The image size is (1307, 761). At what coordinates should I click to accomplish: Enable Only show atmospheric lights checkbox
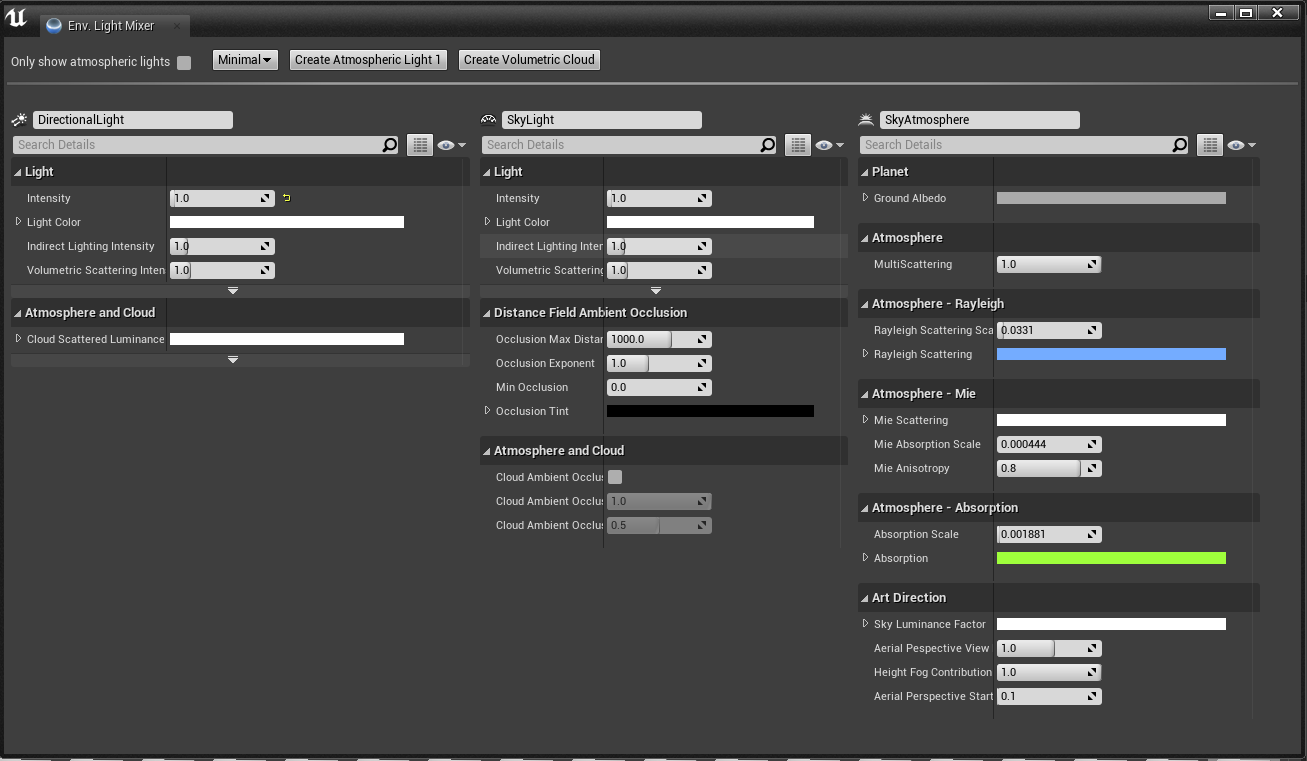pyautogui.click(x=184, y=62)
